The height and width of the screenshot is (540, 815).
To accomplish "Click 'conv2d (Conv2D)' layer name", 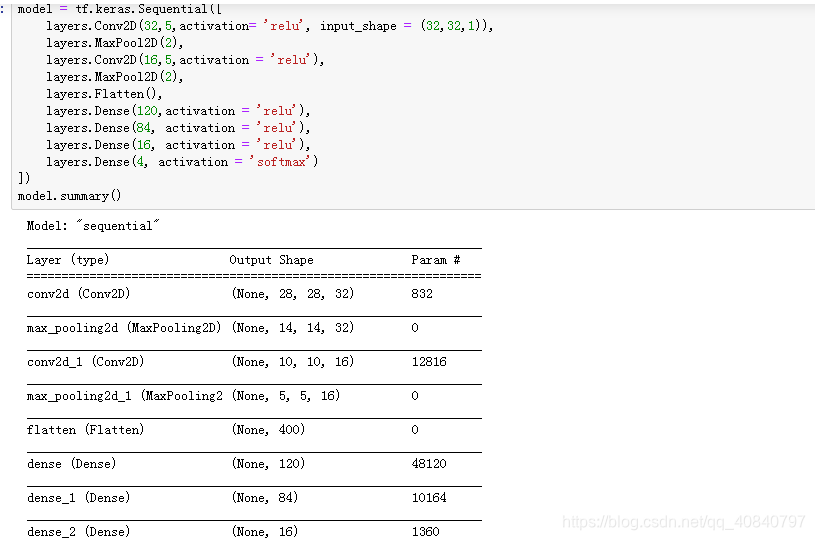I will (x=78, y=294).
